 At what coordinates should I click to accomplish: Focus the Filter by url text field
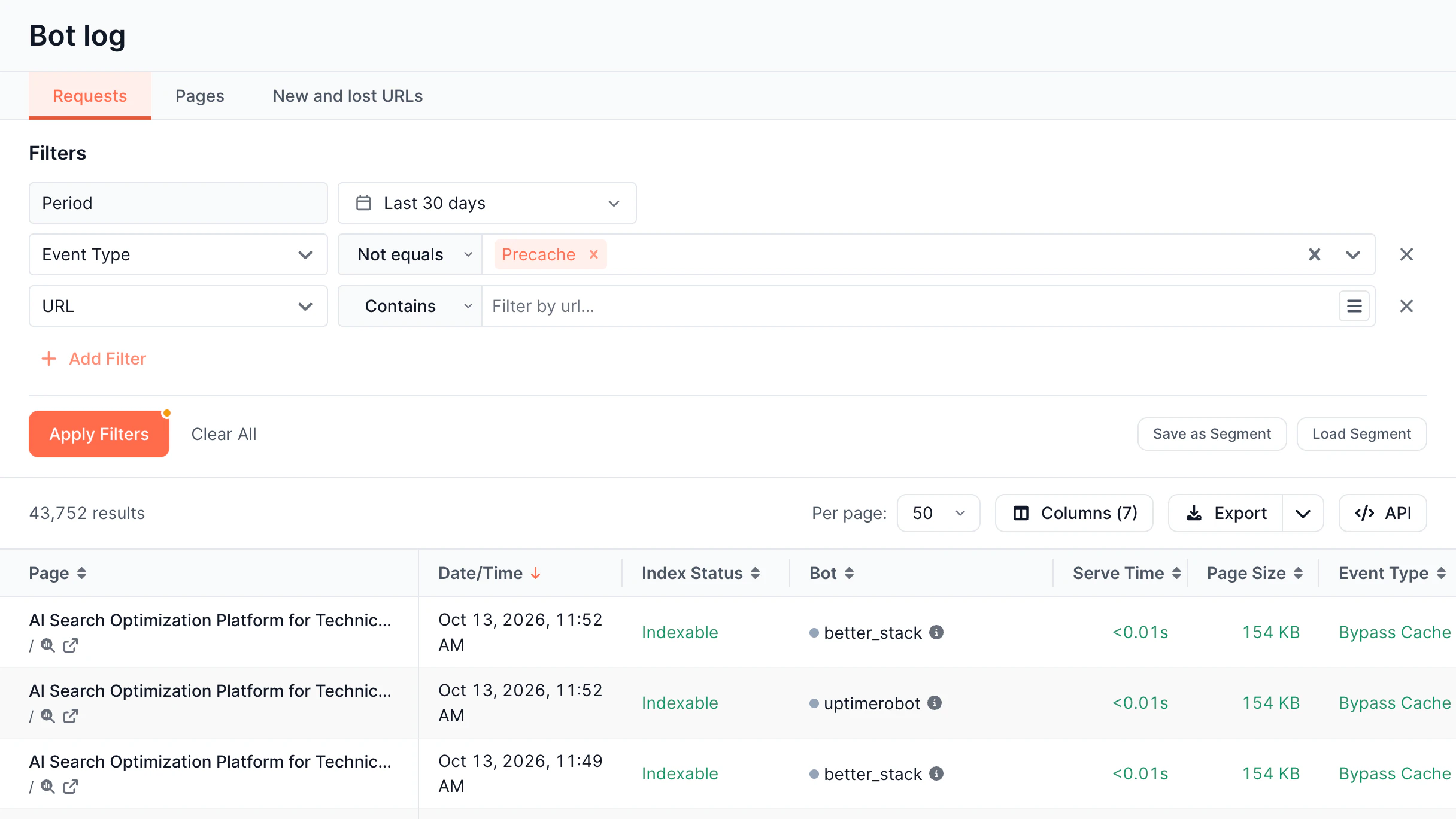tap(910, 306)
